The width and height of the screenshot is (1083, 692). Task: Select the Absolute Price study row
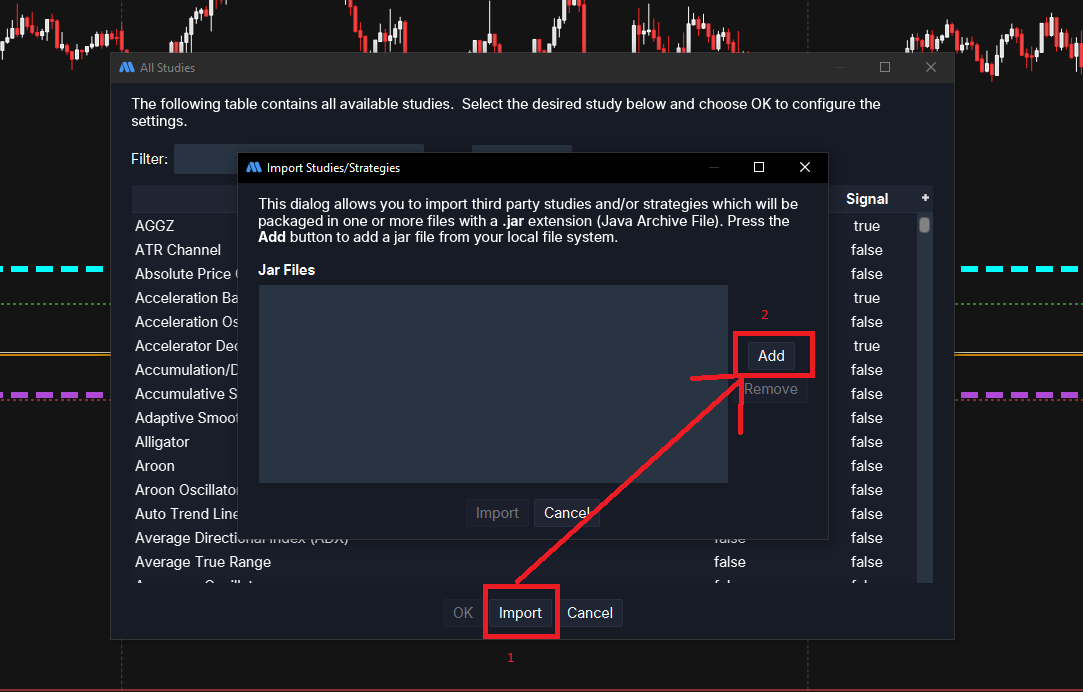point(185,274)
